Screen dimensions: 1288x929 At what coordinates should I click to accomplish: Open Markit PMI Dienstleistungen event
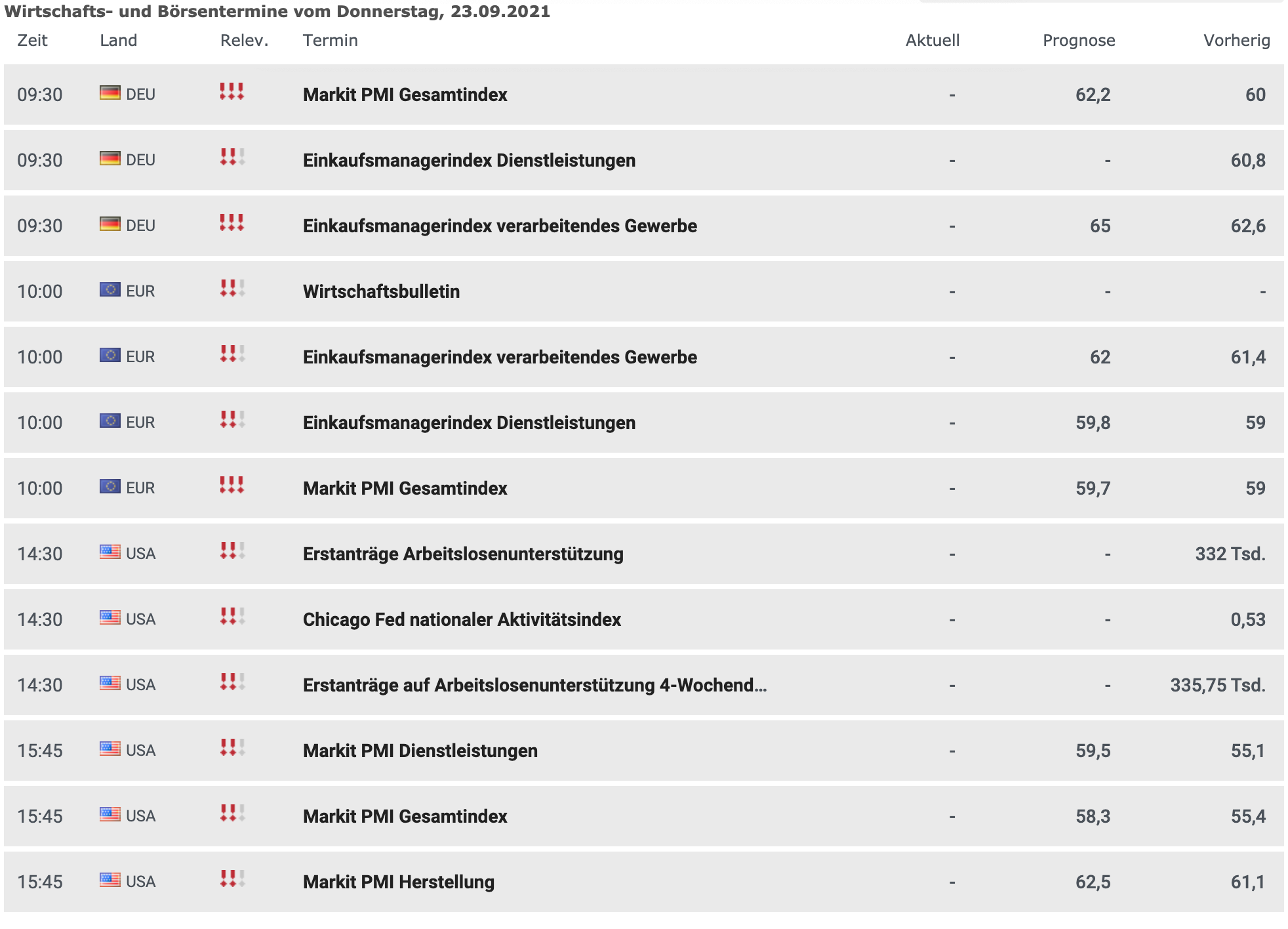click(x=420, y=751)
